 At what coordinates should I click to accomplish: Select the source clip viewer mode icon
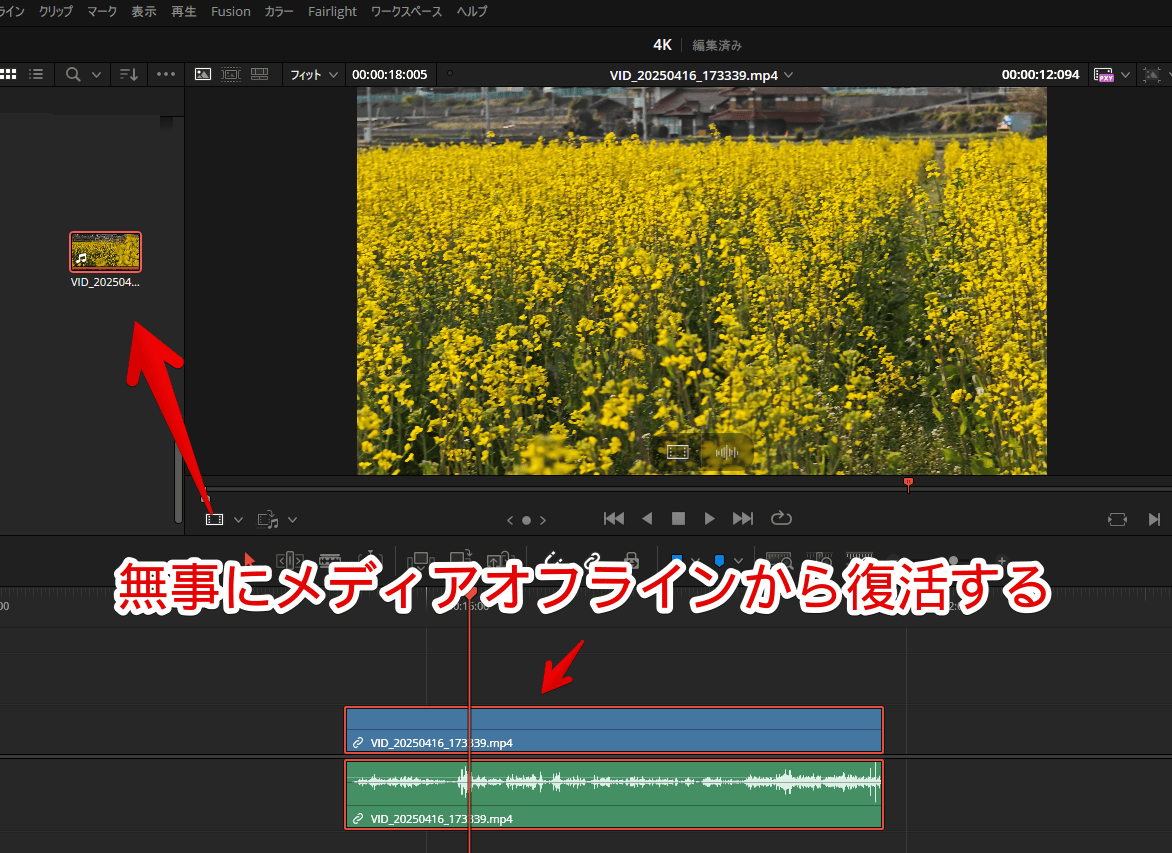coord(203,74)
